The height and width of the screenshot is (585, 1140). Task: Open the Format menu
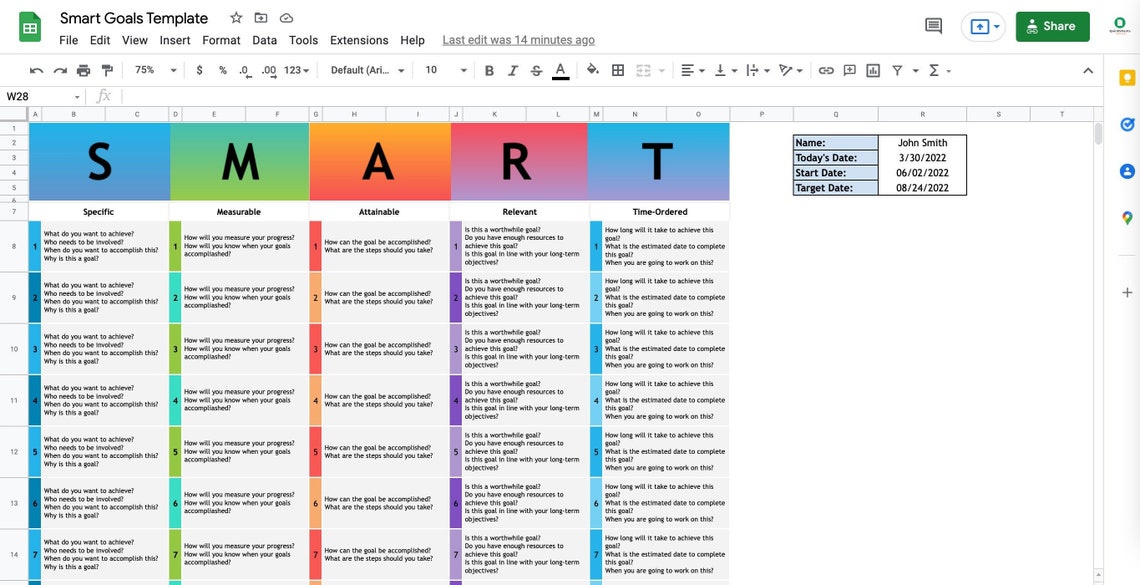tap(221, 40)
